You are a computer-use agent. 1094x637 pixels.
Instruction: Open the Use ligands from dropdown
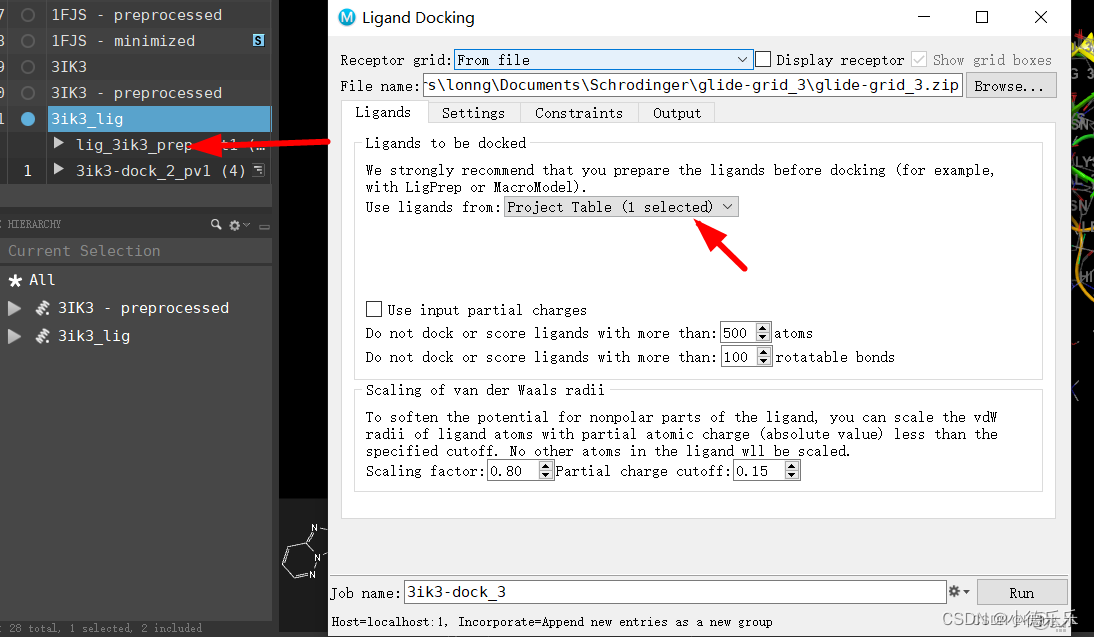(x=621, y=207)
